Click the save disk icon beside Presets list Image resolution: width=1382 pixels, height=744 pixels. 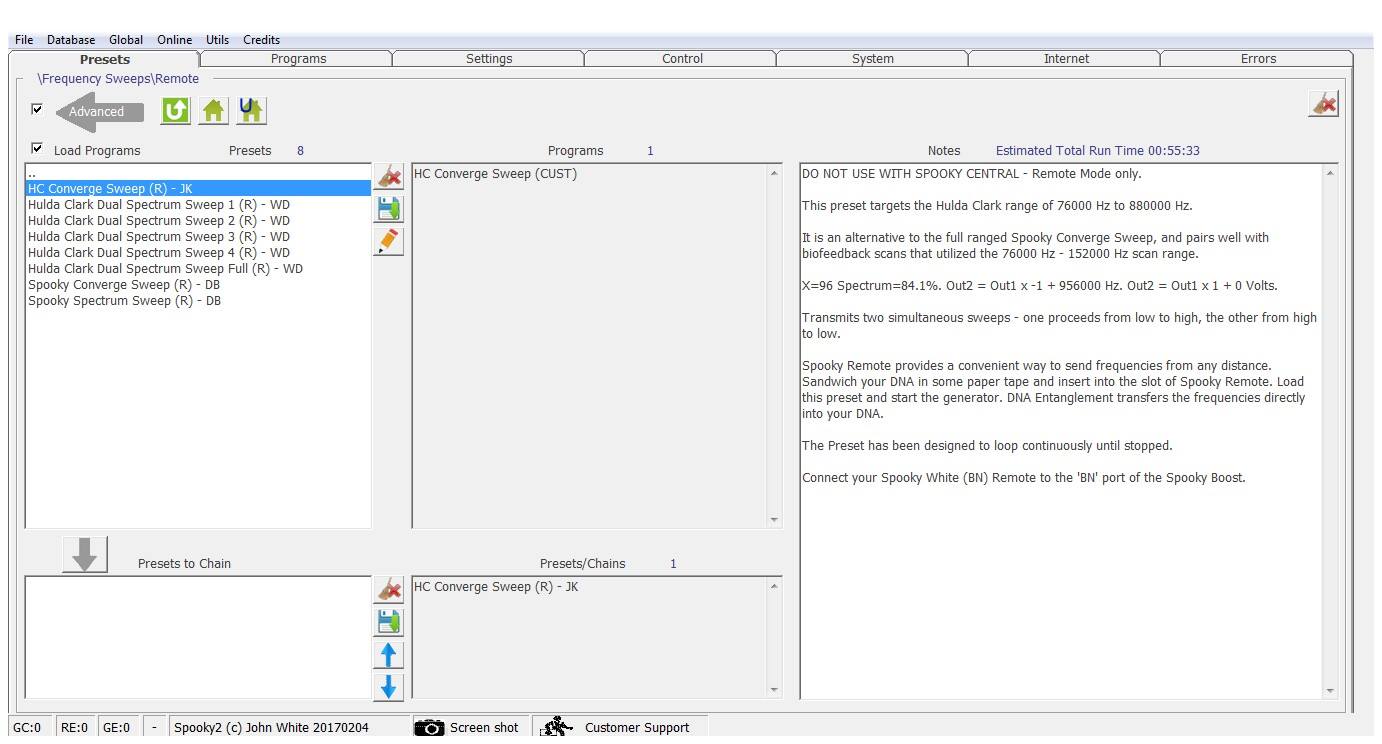tap(388, 209)
